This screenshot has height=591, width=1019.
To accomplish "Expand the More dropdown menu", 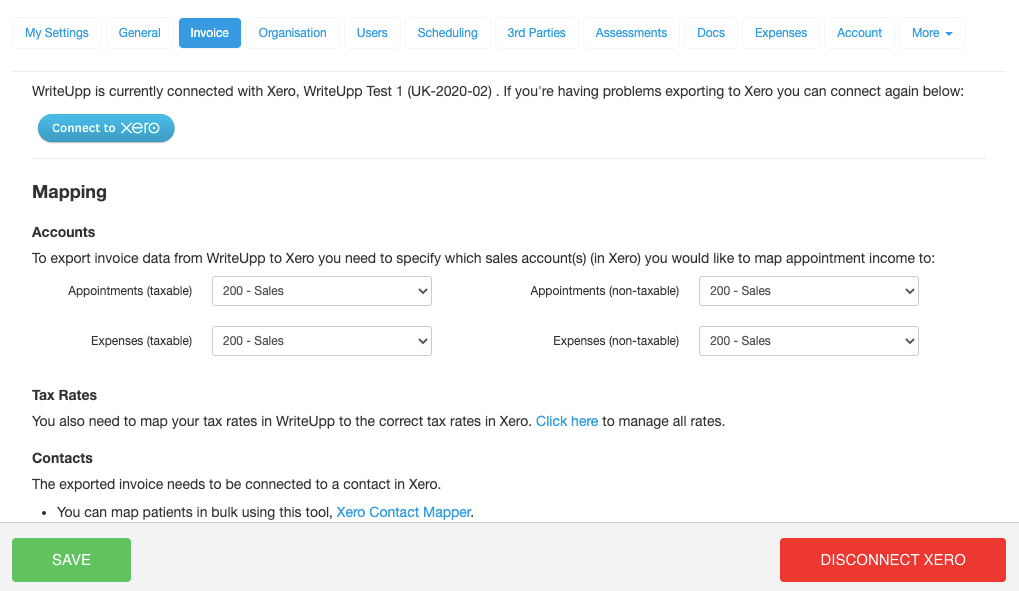I will pyautogui.click(x=932, y=33).
